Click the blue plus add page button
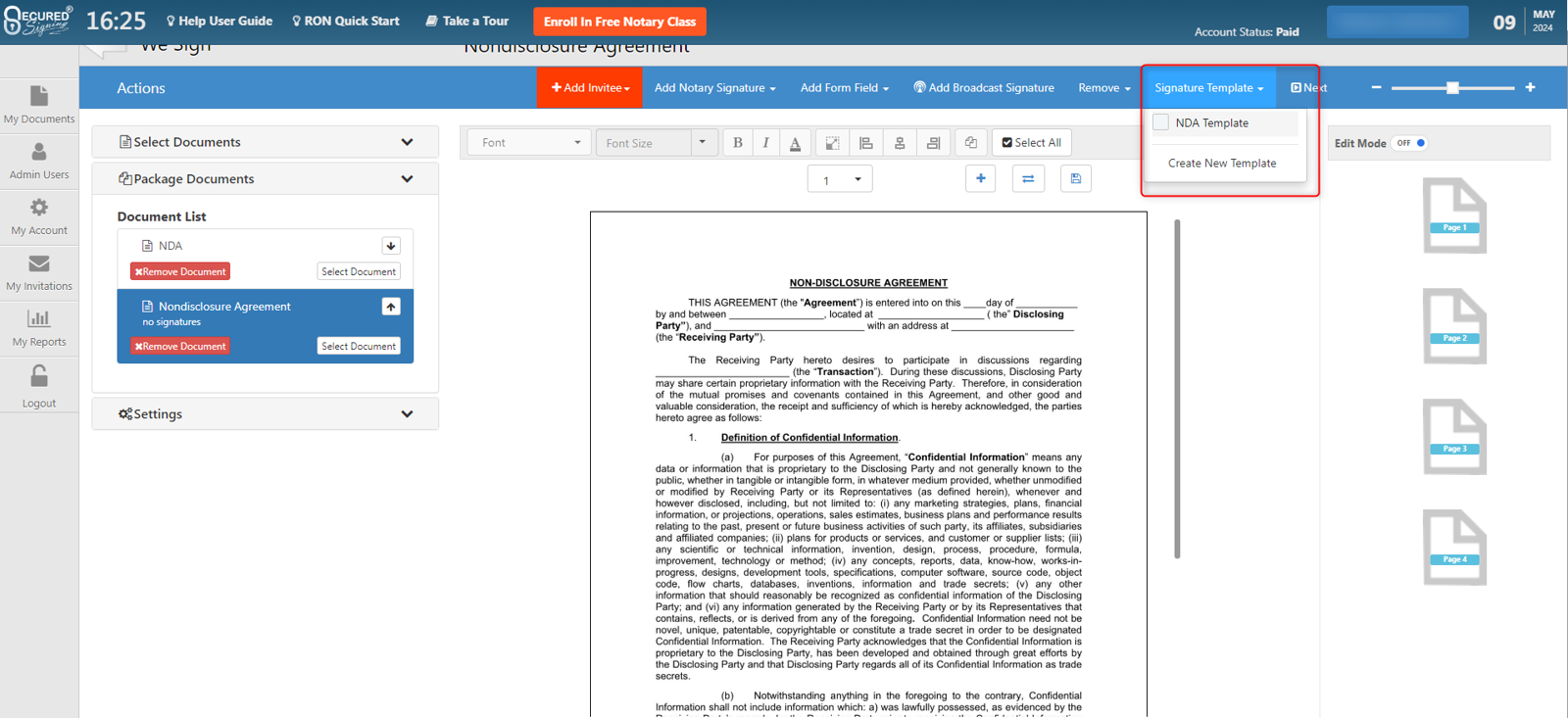Viewport: 1568px width, 718px height. point(980,178)
